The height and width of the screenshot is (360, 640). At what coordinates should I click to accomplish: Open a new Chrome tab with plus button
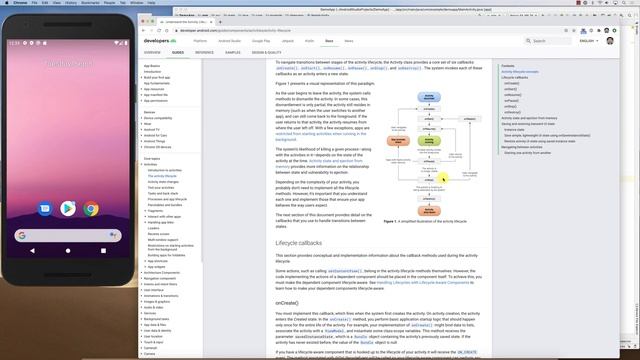point(220,22)
